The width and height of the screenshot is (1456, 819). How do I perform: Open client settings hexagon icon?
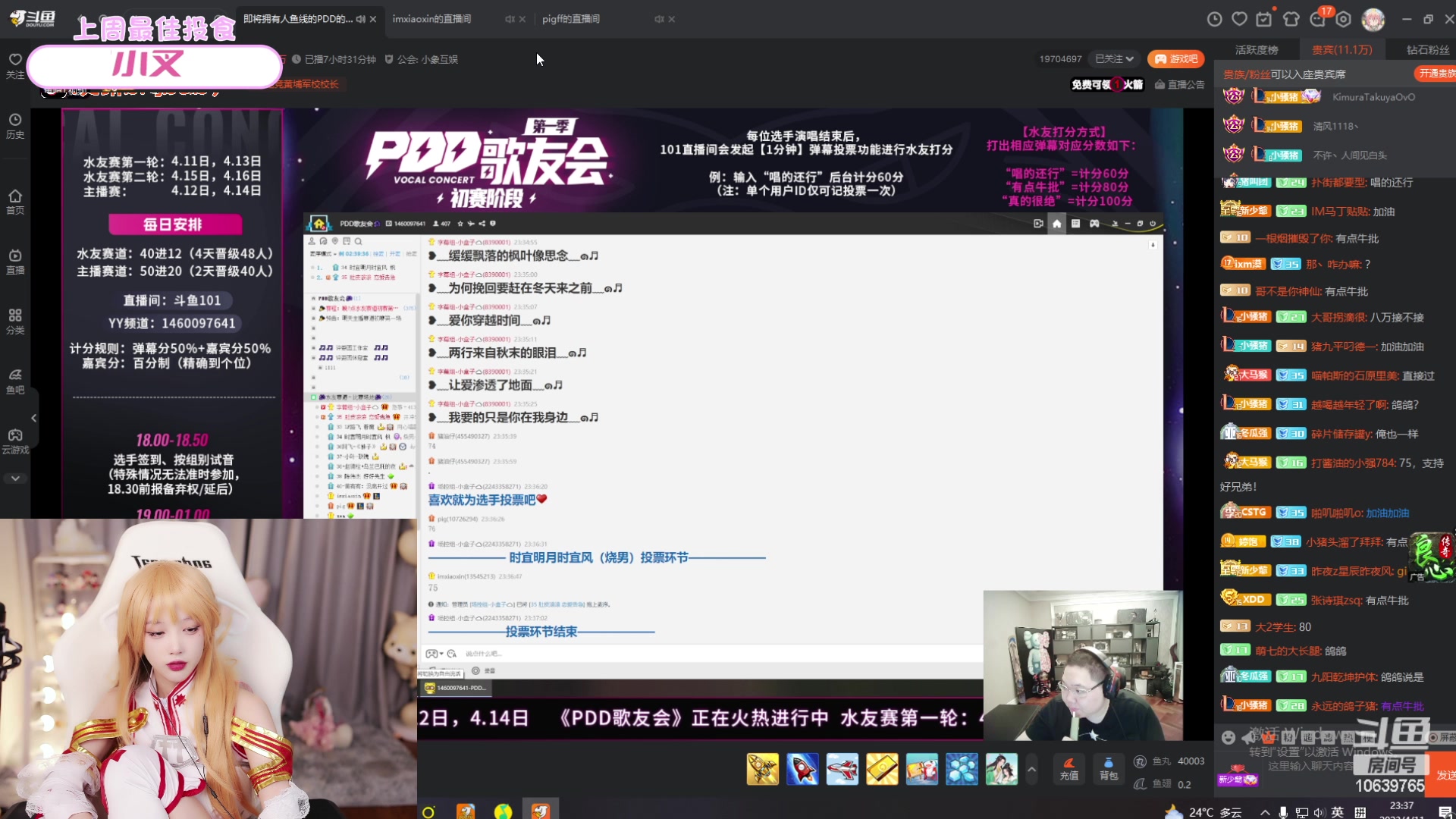tap(1344, 19)
